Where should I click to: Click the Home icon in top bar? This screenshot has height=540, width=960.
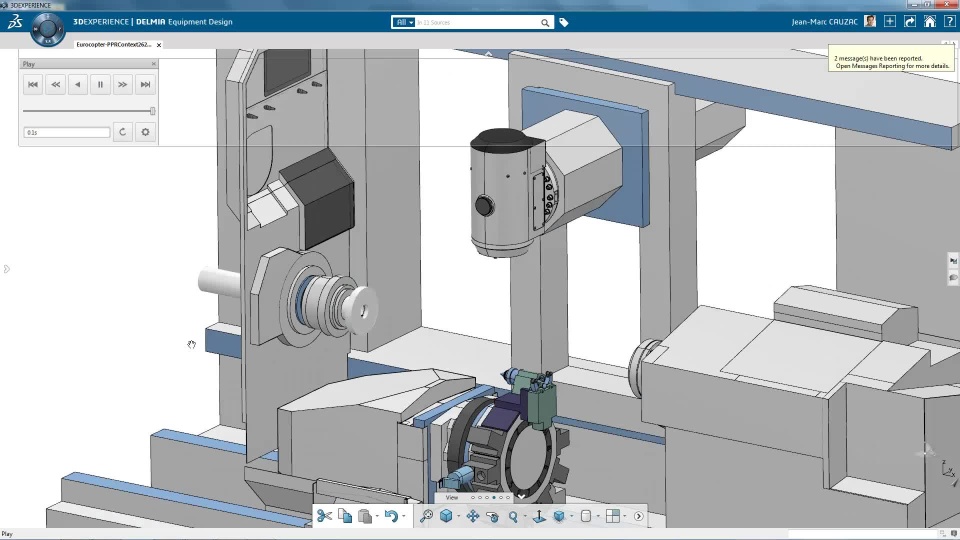point(930,21)
